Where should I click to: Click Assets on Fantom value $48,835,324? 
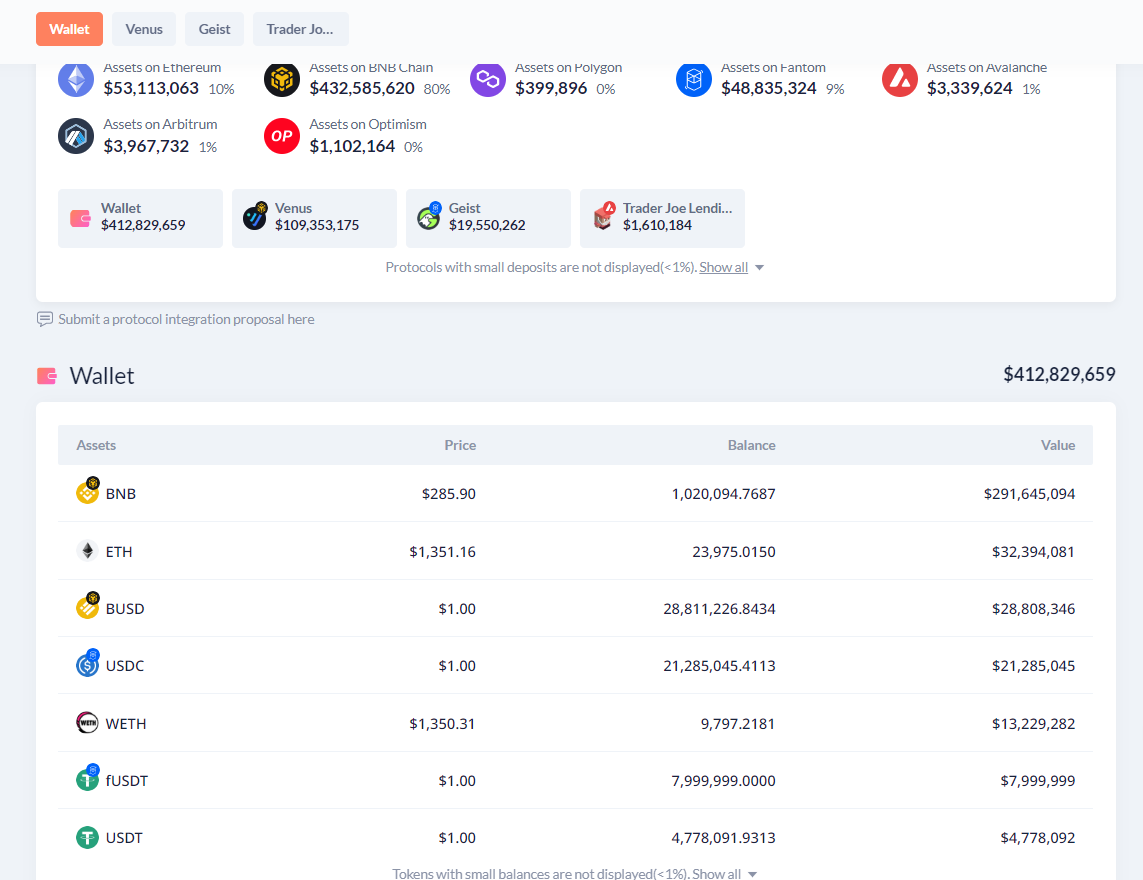coord(768,89)
